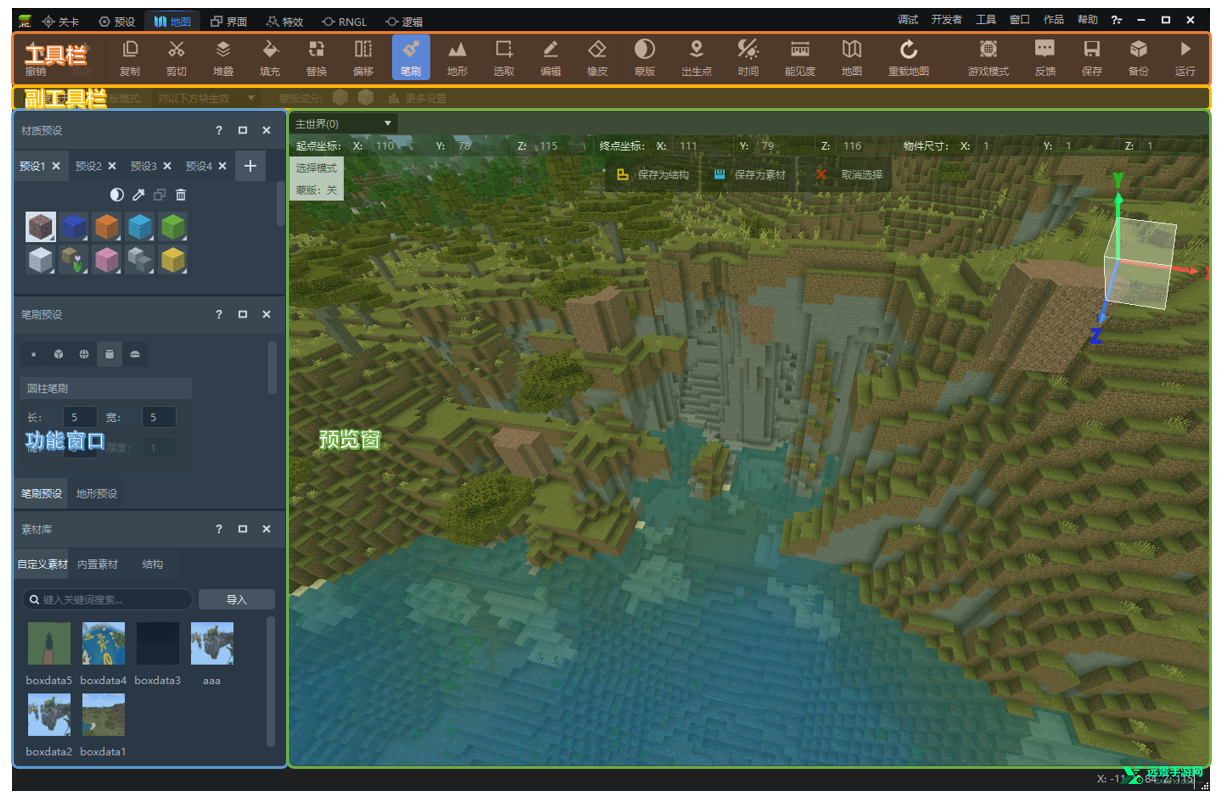
Task: Pick the eyedropper icon in 材质预设 panel
Action: (x=139, y=194)
